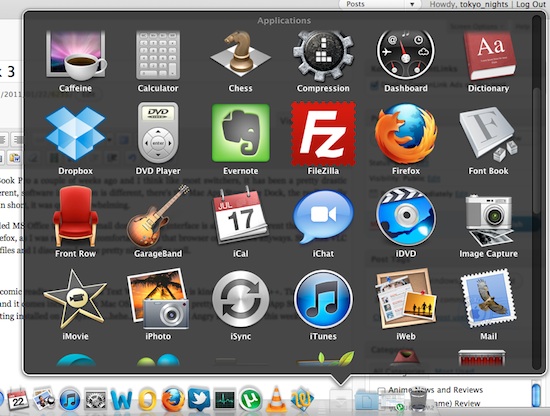The width and height of the screenshot is (550, 416).
Task: Launch Mail stamp icon
Action: pyautogui.click(x=488, y=299)
